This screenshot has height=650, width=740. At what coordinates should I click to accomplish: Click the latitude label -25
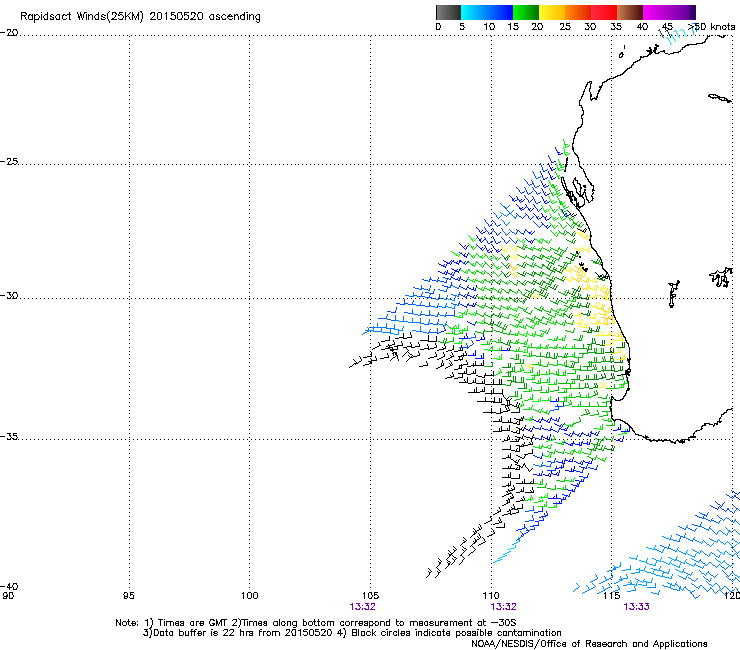click(9, 161)
